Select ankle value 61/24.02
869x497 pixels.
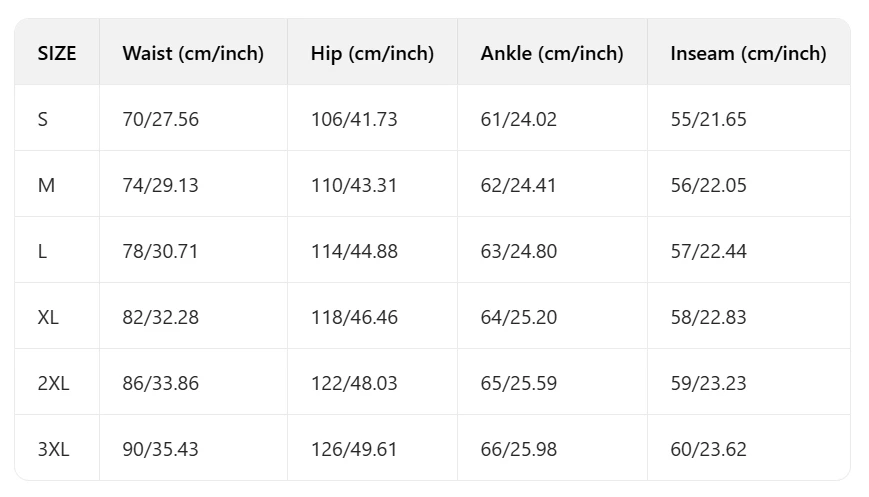(518, 119)
